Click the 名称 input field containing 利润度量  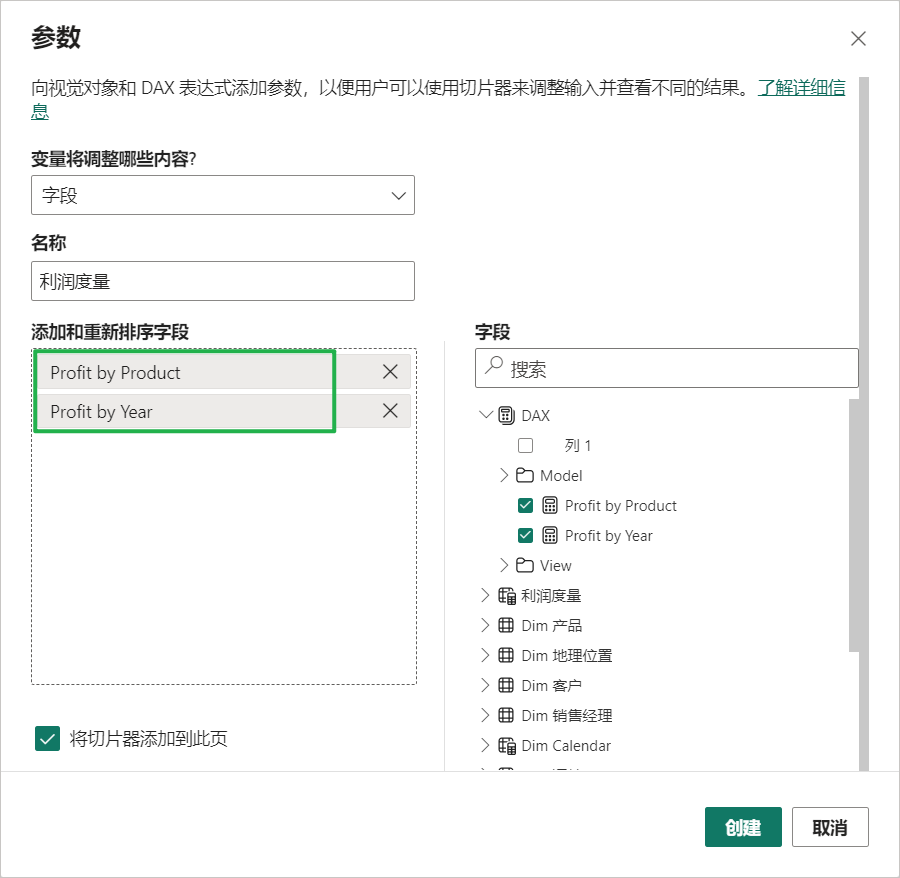tap(223, 281)
